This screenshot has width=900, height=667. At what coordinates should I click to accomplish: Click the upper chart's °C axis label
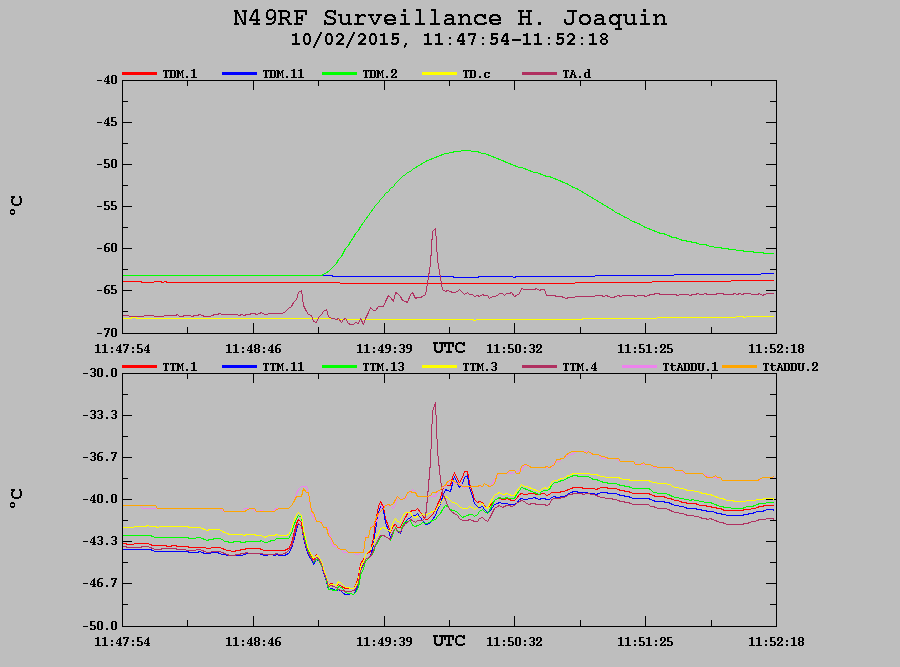click(17, 205)
